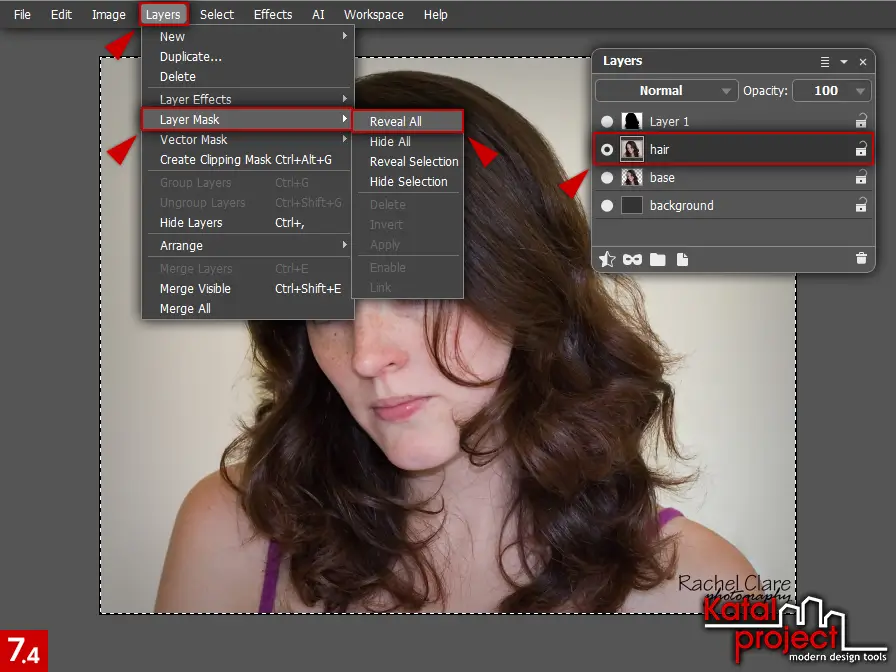Click the lock icon on the hair layer
Image resolution: width=896 pixels, height=672 pixels.
[x=861, y=150]
